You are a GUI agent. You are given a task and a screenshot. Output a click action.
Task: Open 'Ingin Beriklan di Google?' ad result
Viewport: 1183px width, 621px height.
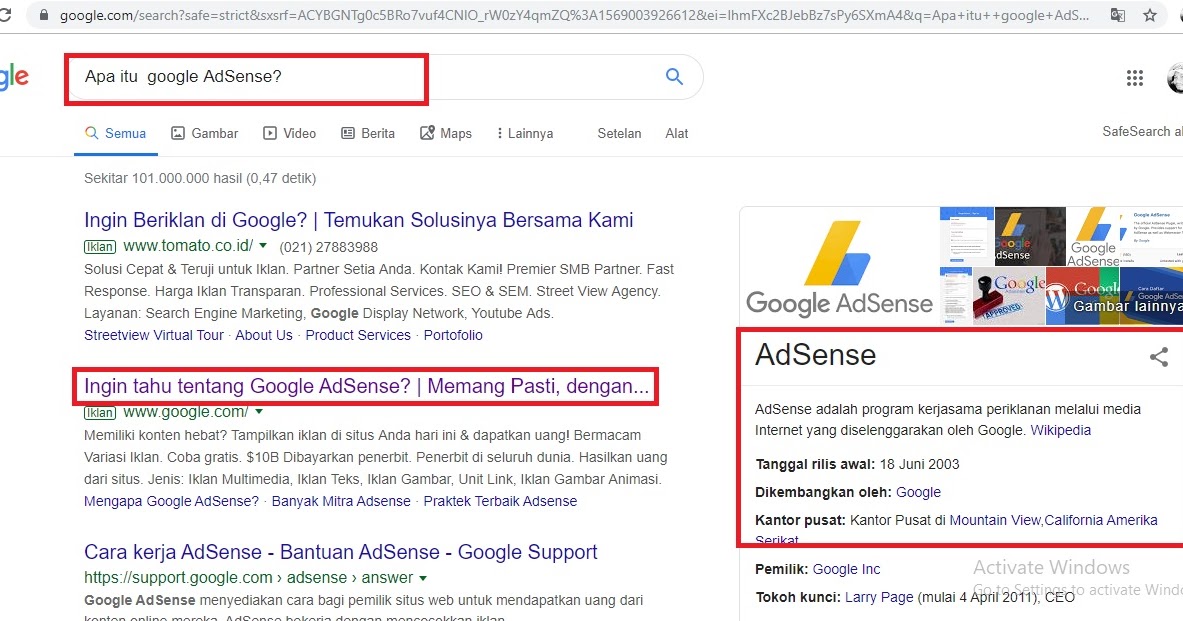[x=358, y=220]
